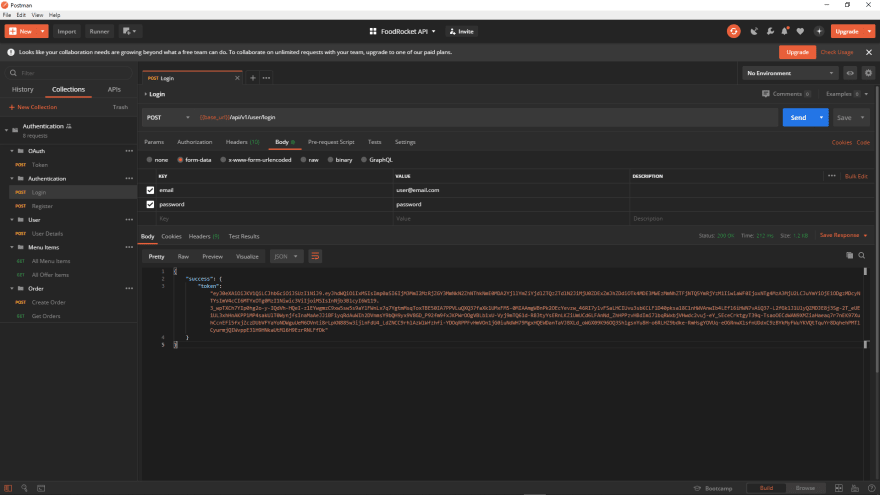Screen dimensions: 880x495
Task: Open the No Environment selector
Action: coord(790,73)
